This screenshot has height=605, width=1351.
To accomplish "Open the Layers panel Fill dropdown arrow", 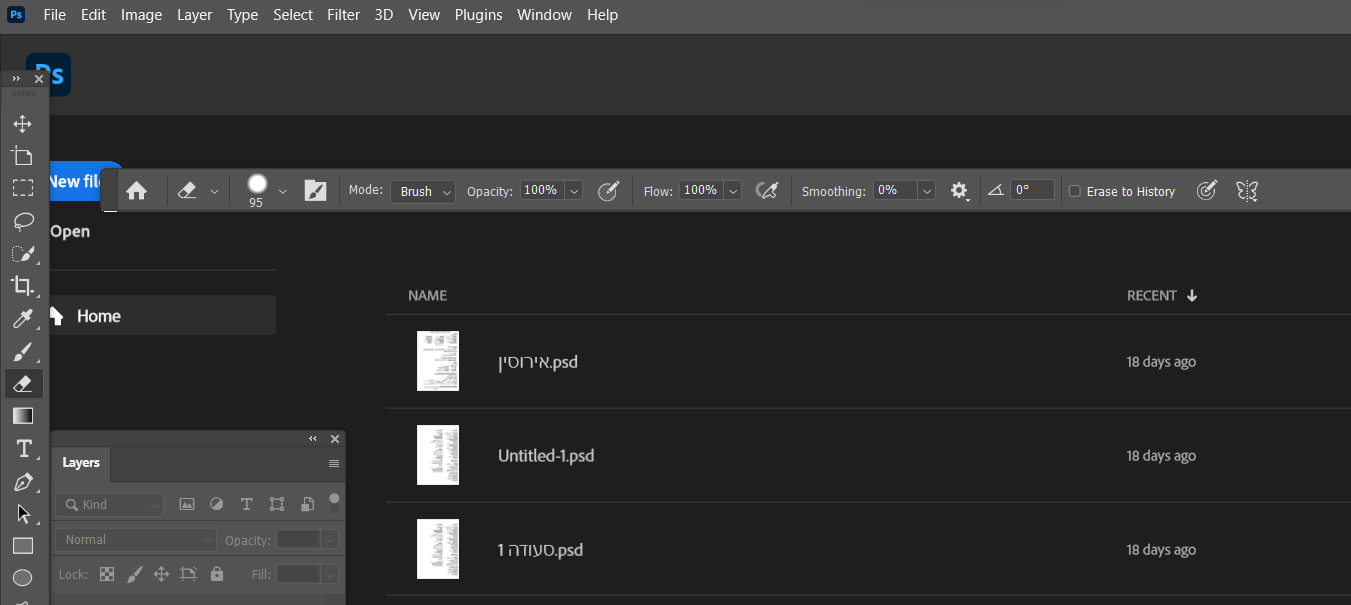I will coord(330,574).
